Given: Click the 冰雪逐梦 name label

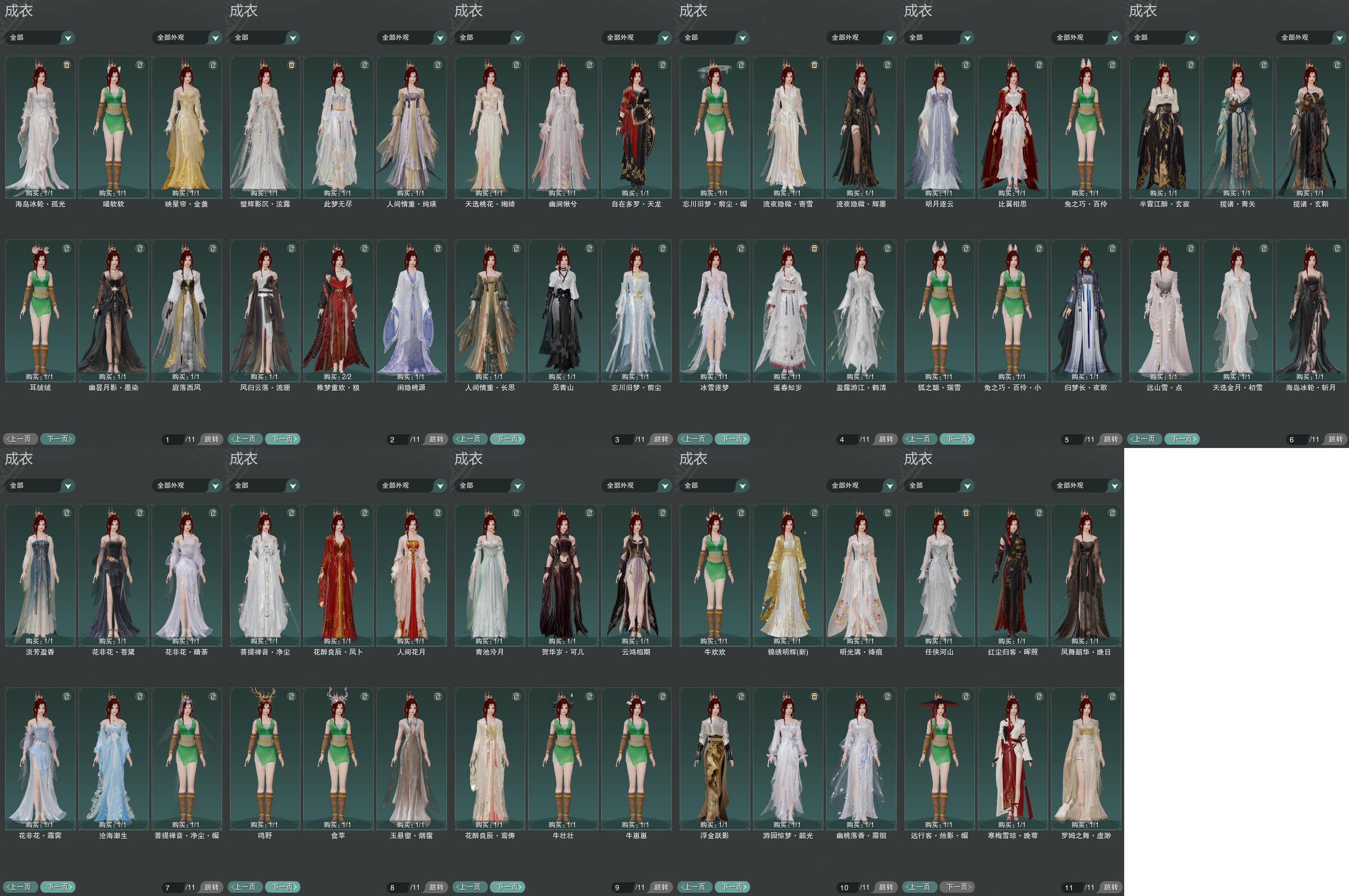Looking at the screenshot, I should click(x=715, y=387).
